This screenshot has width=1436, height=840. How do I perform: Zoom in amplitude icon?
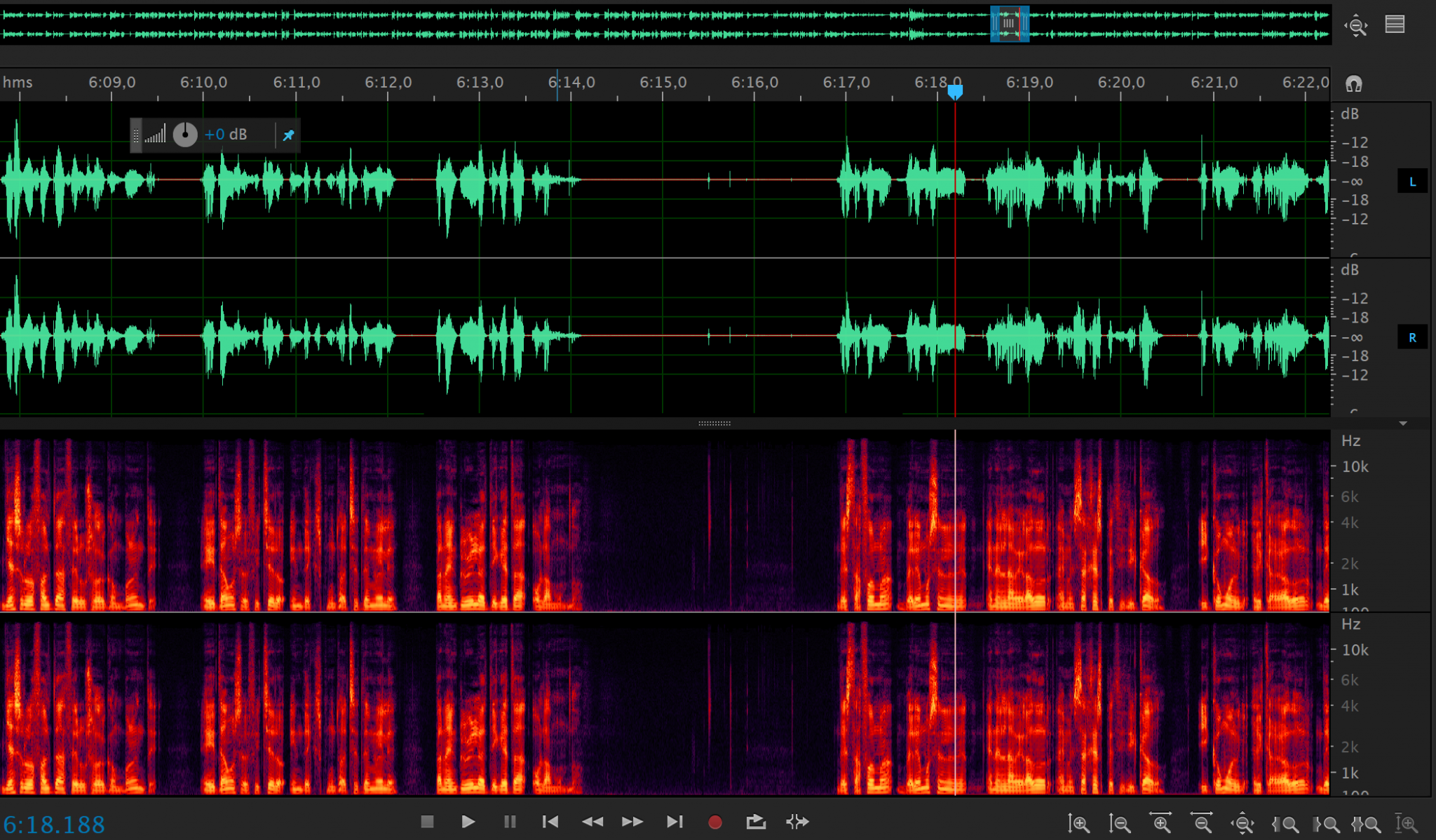coord(1078,824)
